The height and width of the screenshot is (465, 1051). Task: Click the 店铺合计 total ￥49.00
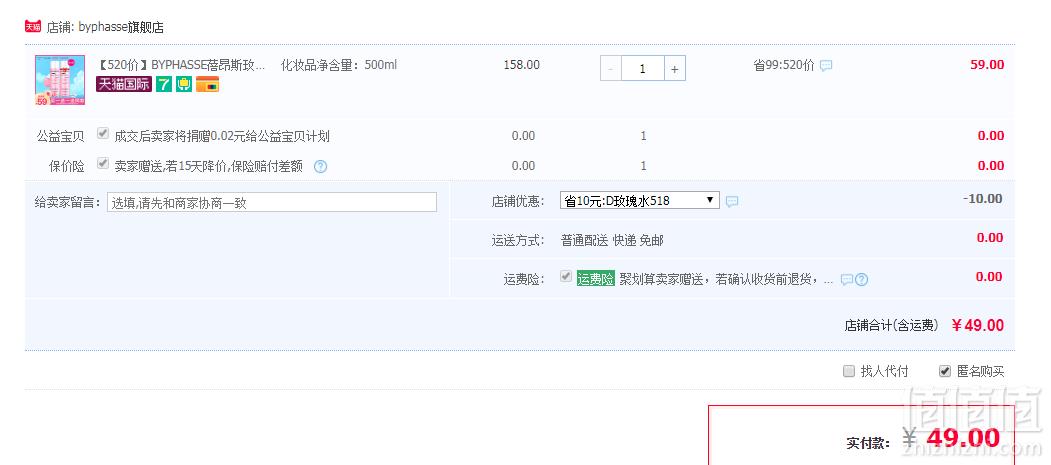tap(977, 326)
